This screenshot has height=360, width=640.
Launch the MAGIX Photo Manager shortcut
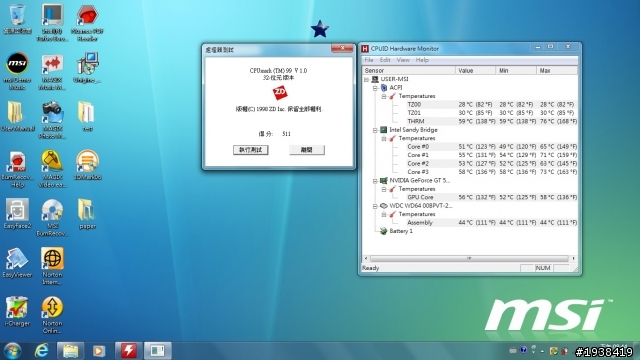pyautogui.click(x=52, y=120)
